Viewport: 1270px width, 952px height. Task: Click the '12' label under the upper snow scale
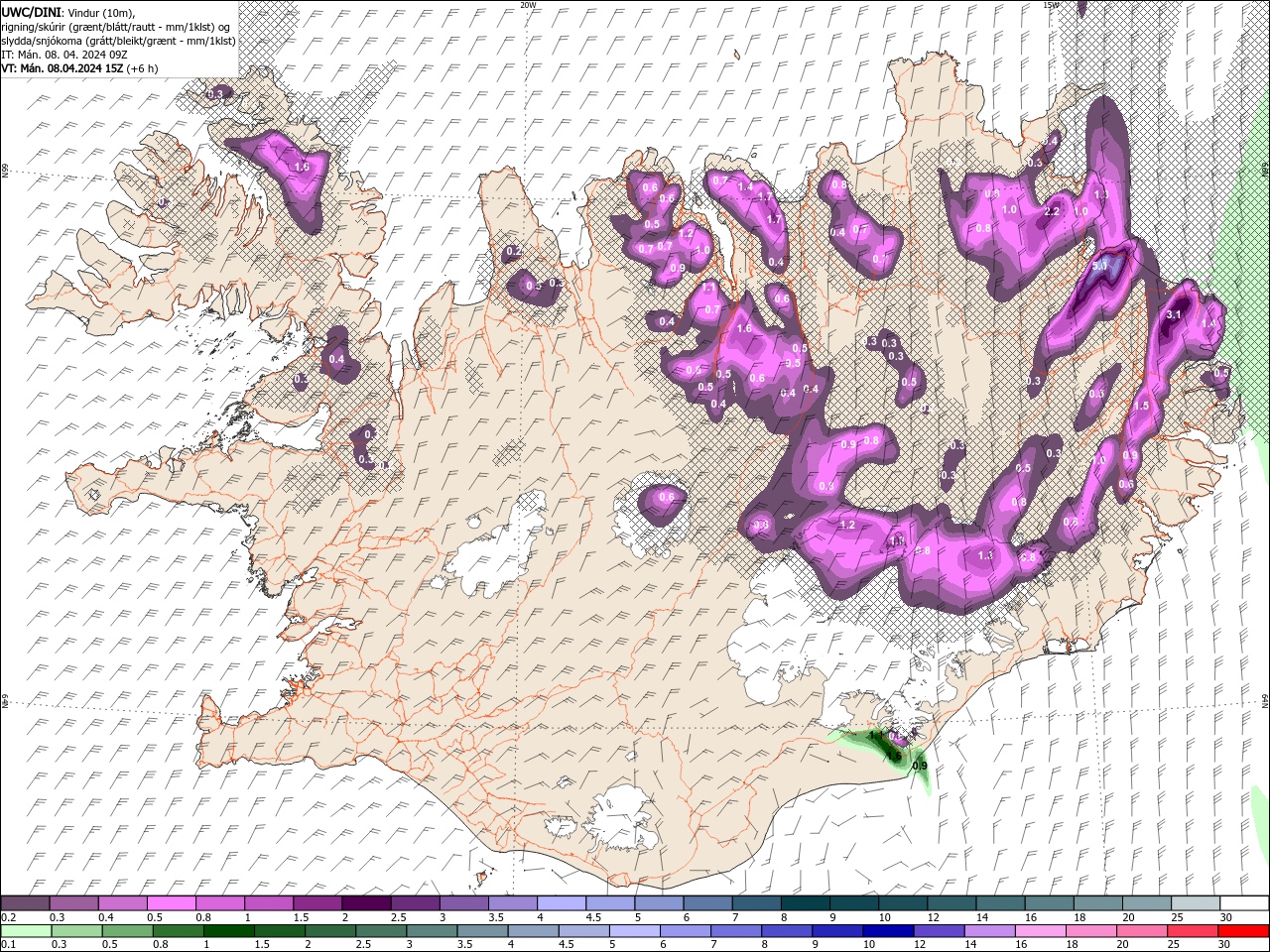(934, 917)
